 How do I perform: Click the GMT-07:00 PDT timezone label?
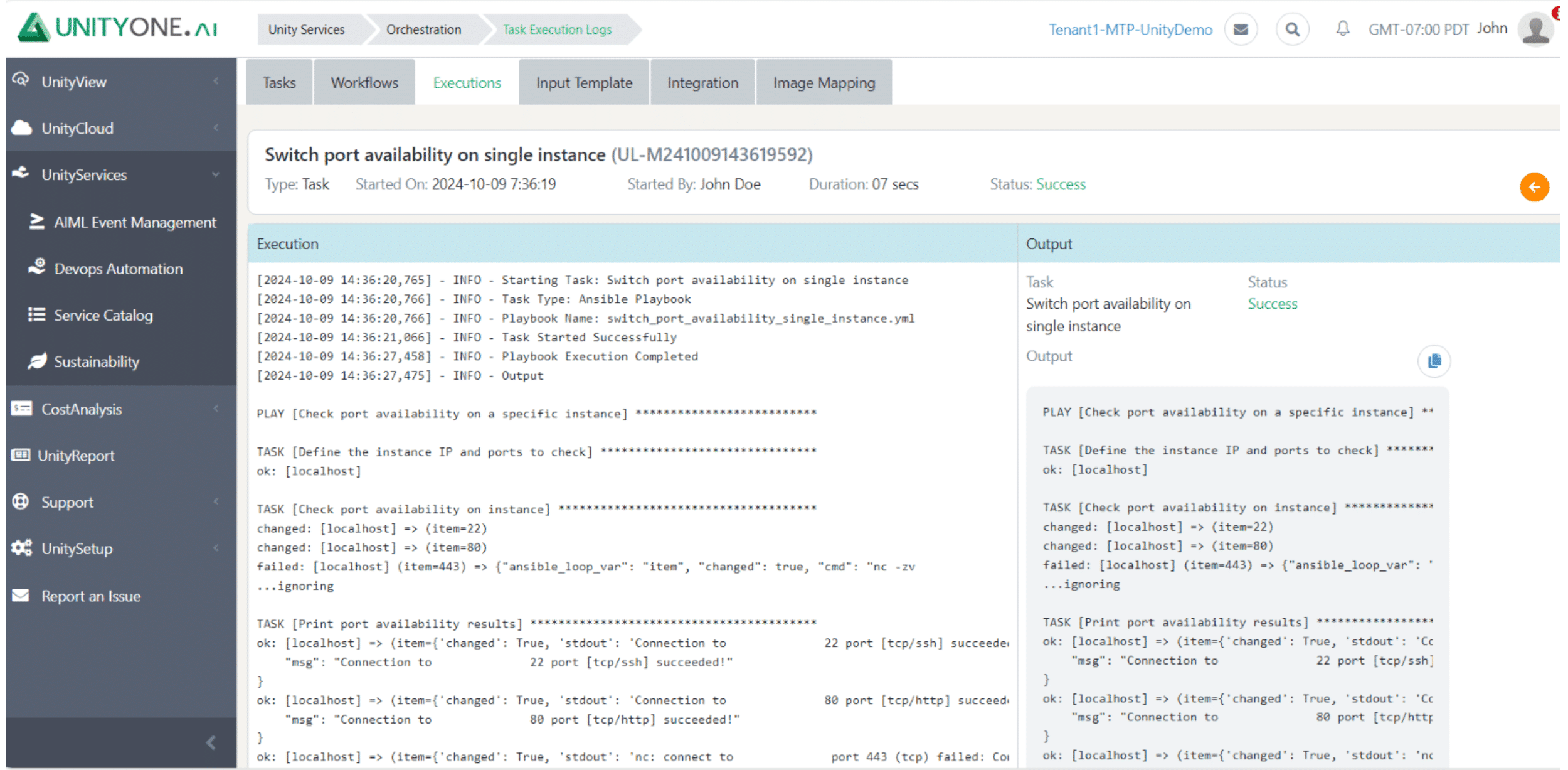pos(1418,29)
